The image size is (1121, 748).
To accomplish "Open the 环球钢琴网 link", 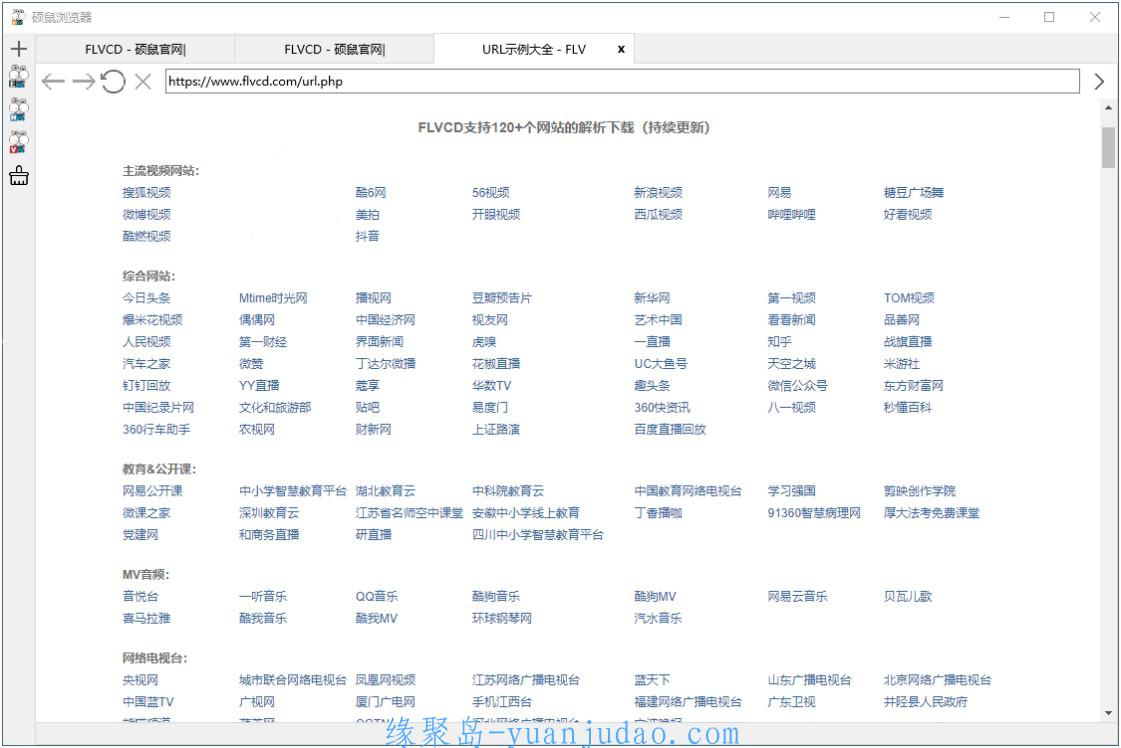I will (502, 619).
